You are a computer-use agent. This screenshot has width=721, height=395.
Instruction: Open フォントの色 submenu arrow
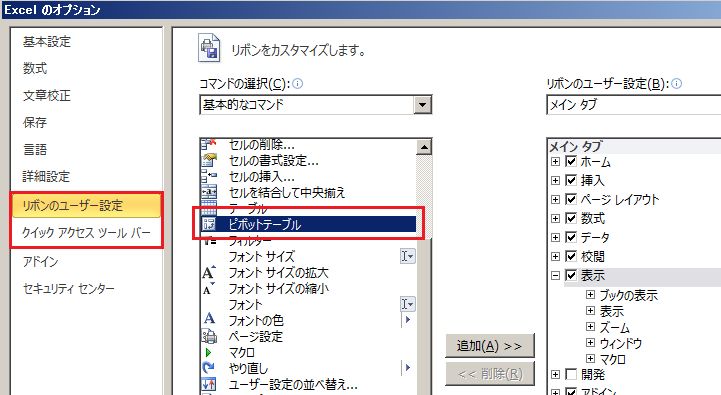click(408, 320)
